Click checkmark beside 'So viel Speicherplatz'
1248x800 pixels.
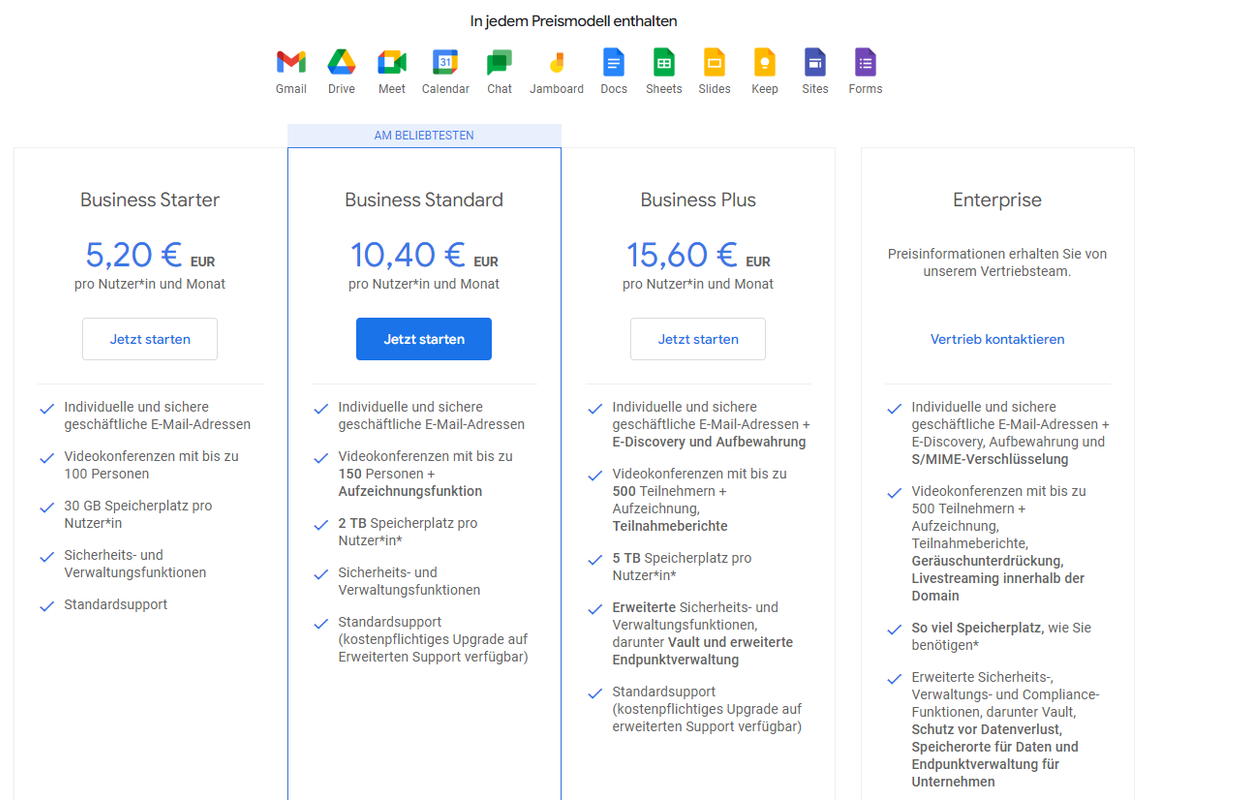click(x=894, y=629)
